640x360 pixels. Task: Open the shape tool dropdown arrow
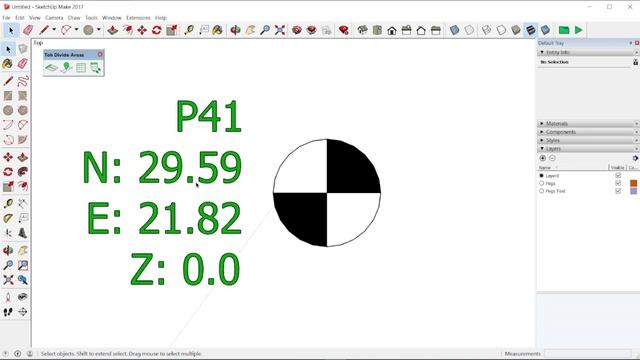click(x=98, y=30)
